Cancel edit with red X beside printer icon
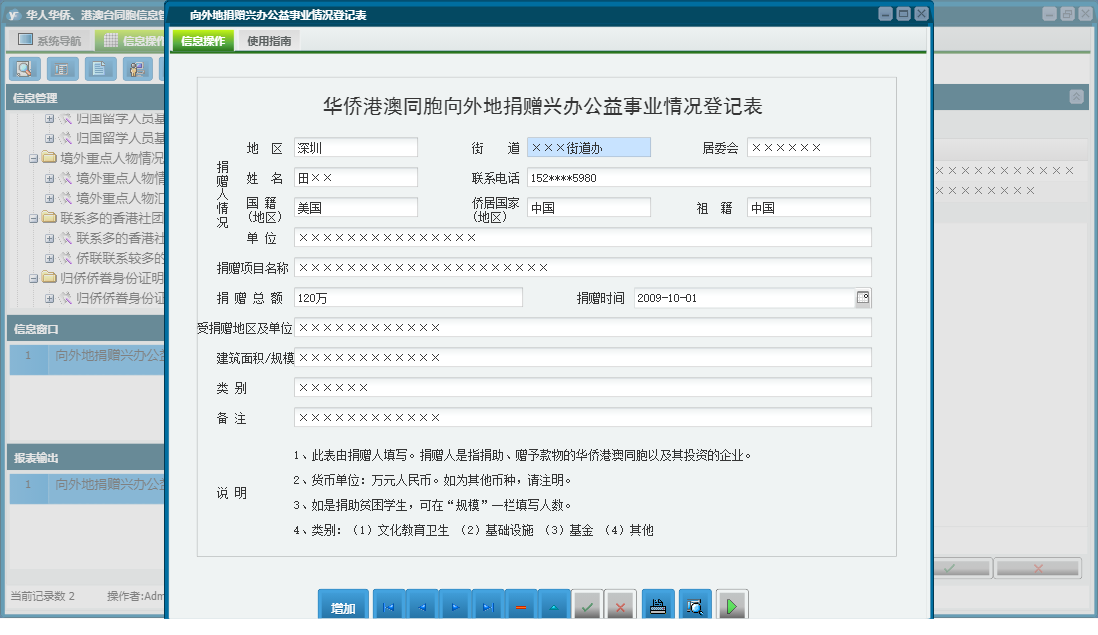1098x635 pixels. coord(621,606)
